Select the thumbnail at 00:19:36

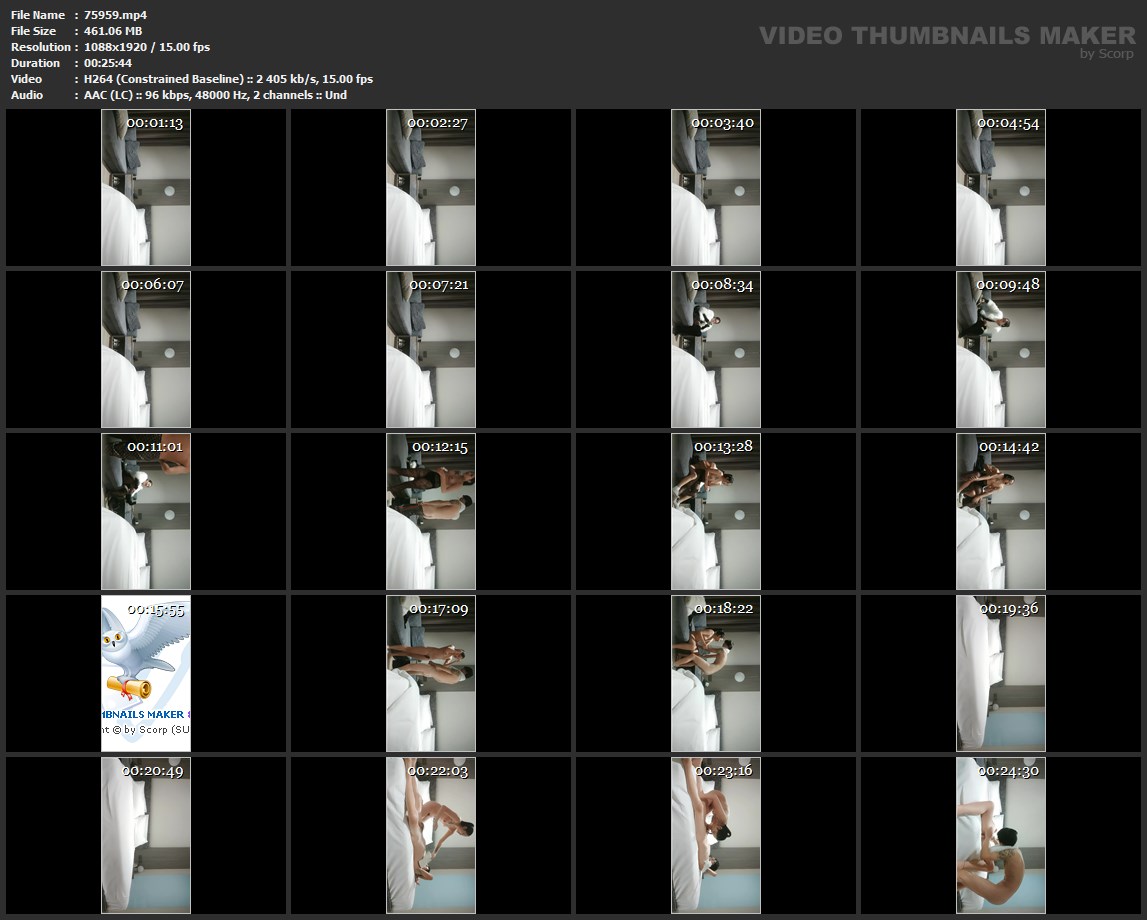point(1001,673)
